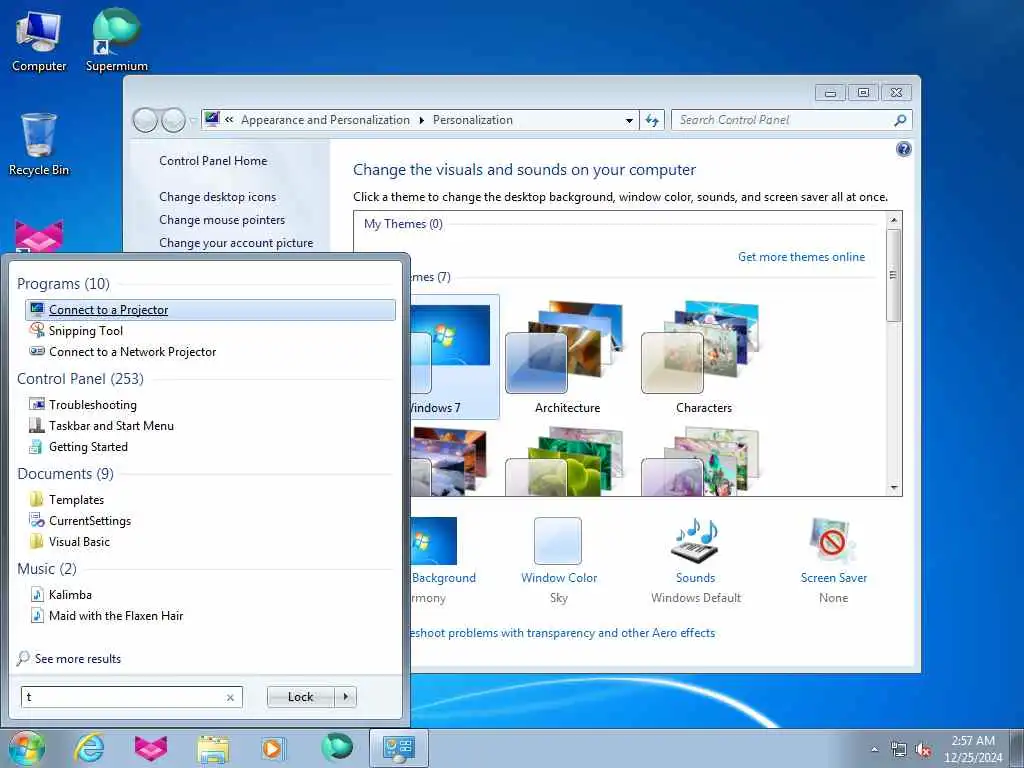The image size is (1024, 768).
Task: Open the Recycle Bin icon
Action: (39, 144)
